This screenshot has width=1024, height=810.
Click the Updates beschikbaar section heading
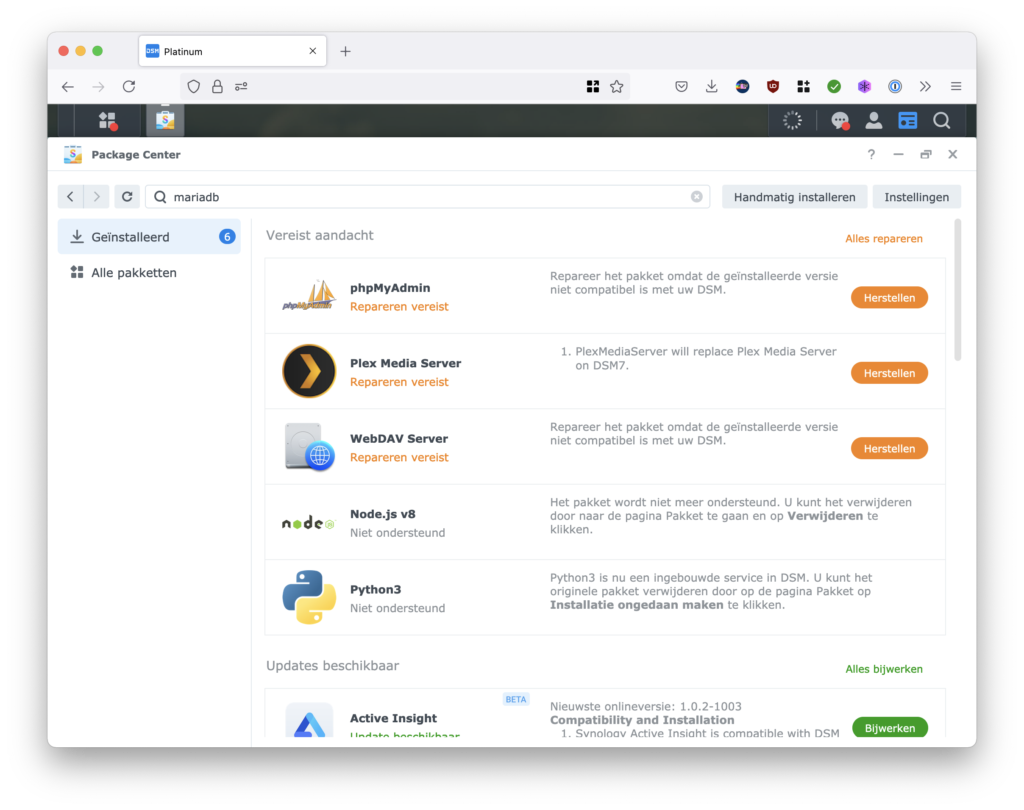click(332, 666)
